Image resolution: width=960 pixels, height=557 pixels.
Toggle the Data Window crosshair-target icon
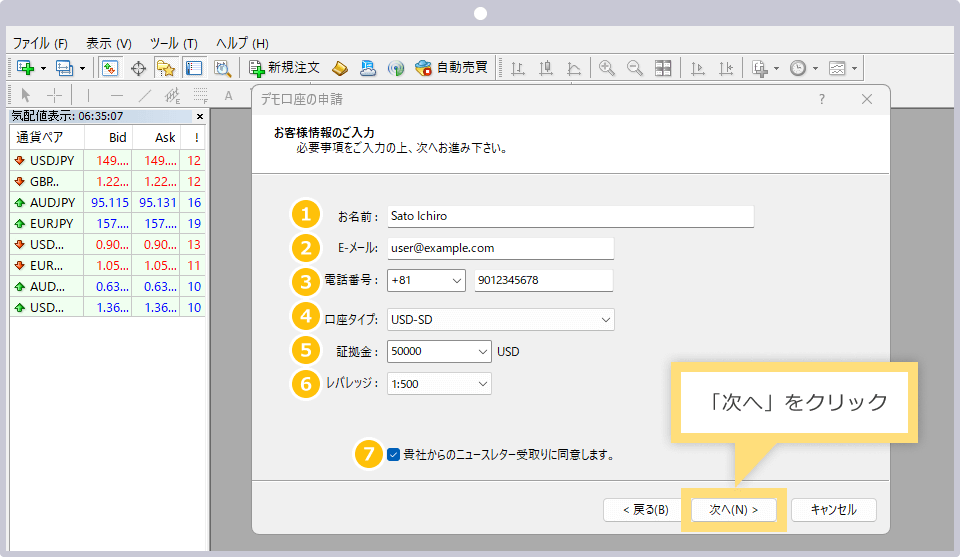[x=138, y=68]
